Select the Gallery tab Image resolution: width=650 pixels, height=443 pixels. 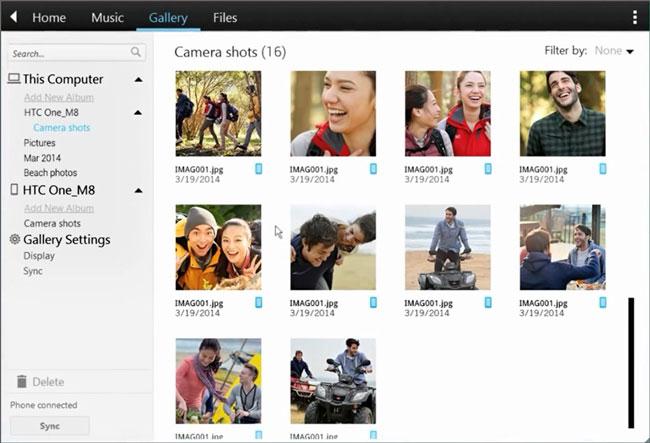pos(168,17)
